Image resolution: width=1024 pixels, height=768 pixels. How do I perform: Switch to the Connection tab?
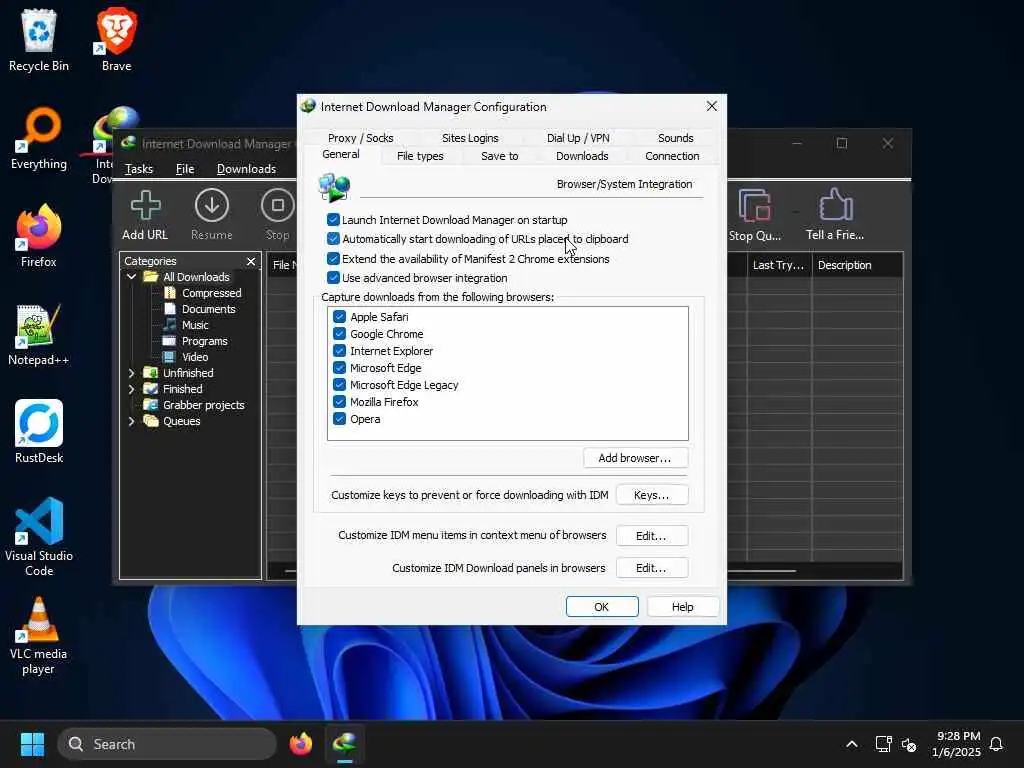tap(672, 156)
